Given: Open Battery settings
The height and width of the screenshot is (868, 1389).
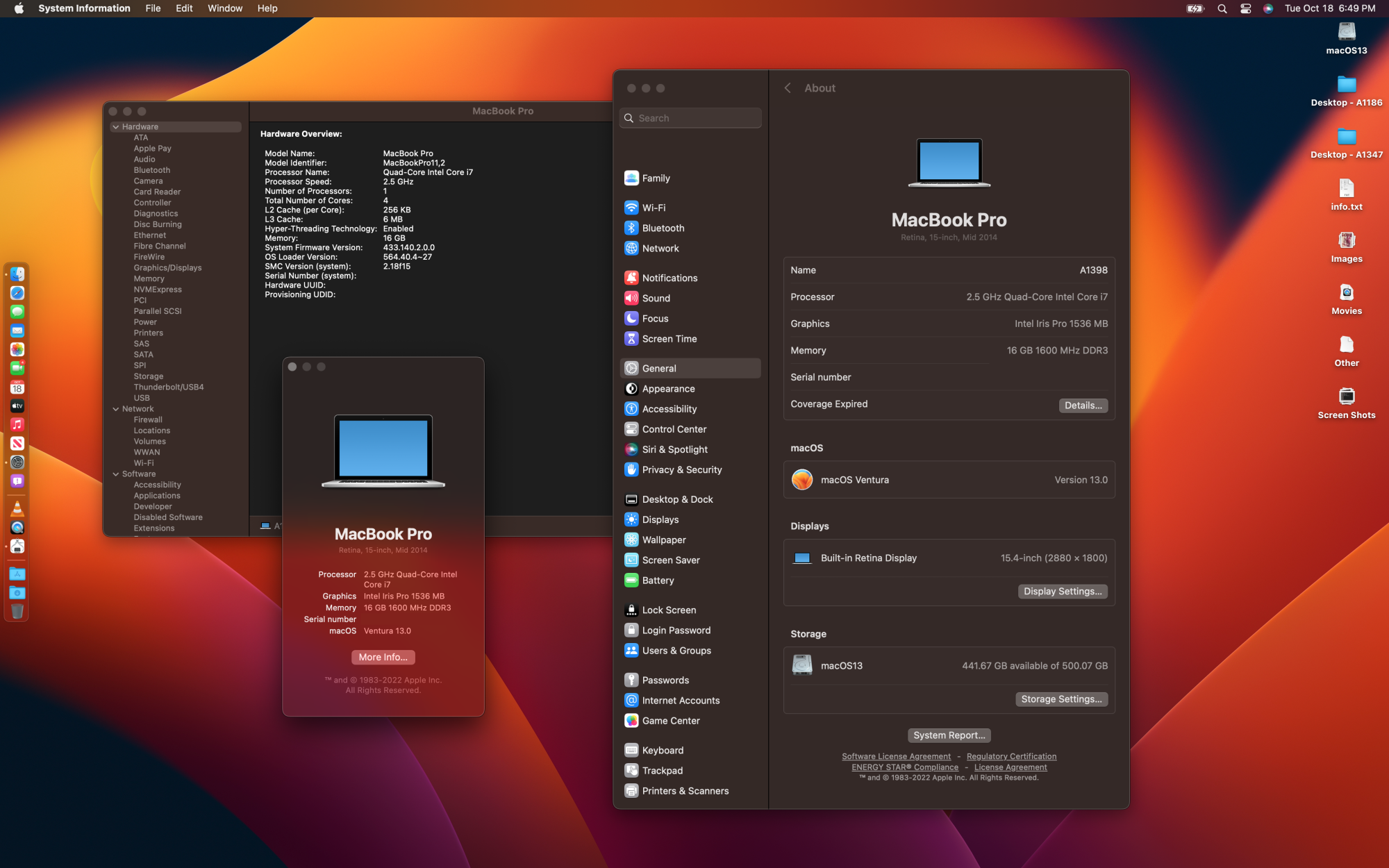Looking at the screenshot, I should [x=658, y=581].
